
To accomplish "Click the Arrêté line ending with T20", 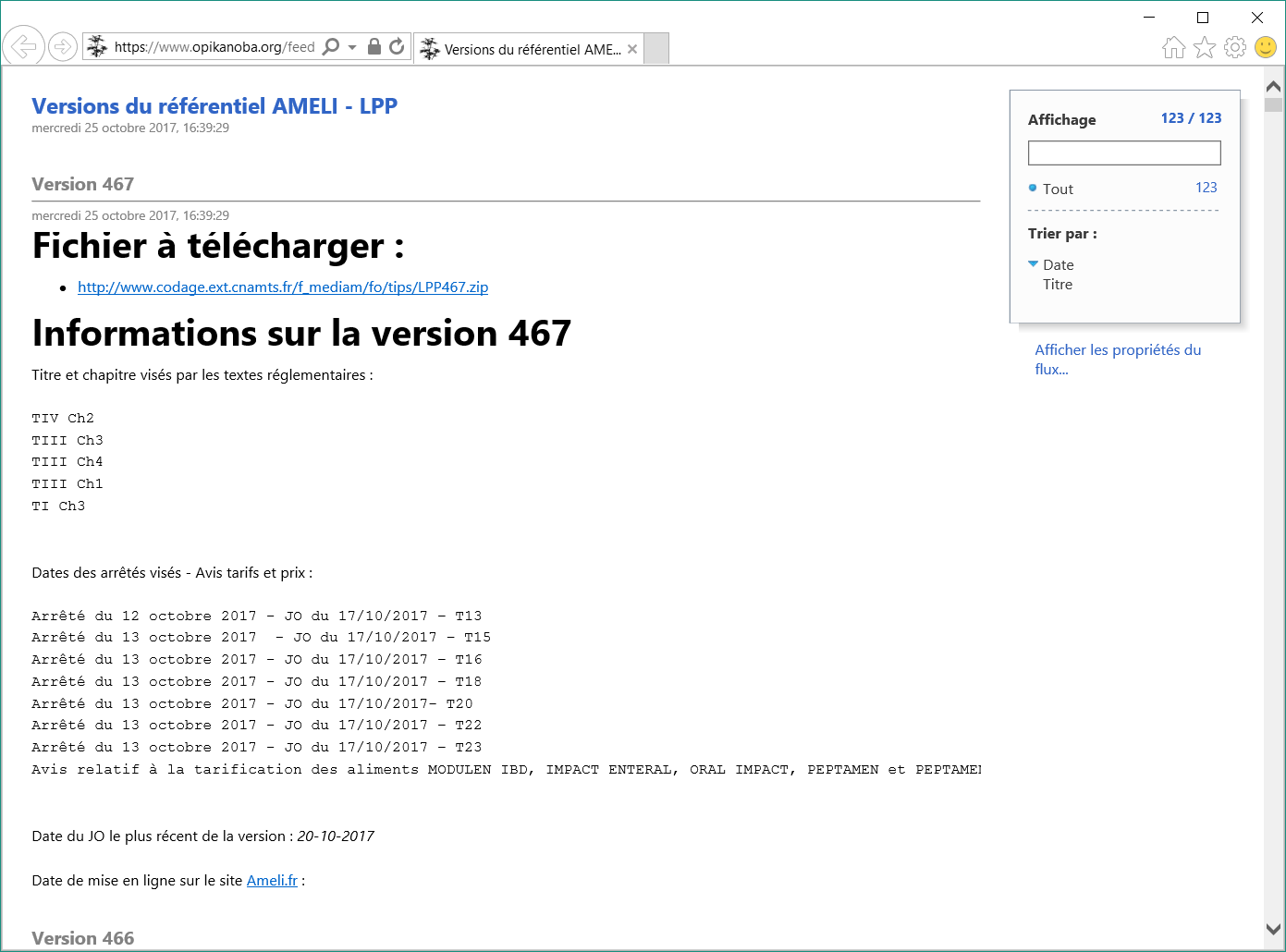I will pyautogui.click(x=252, y=704).
